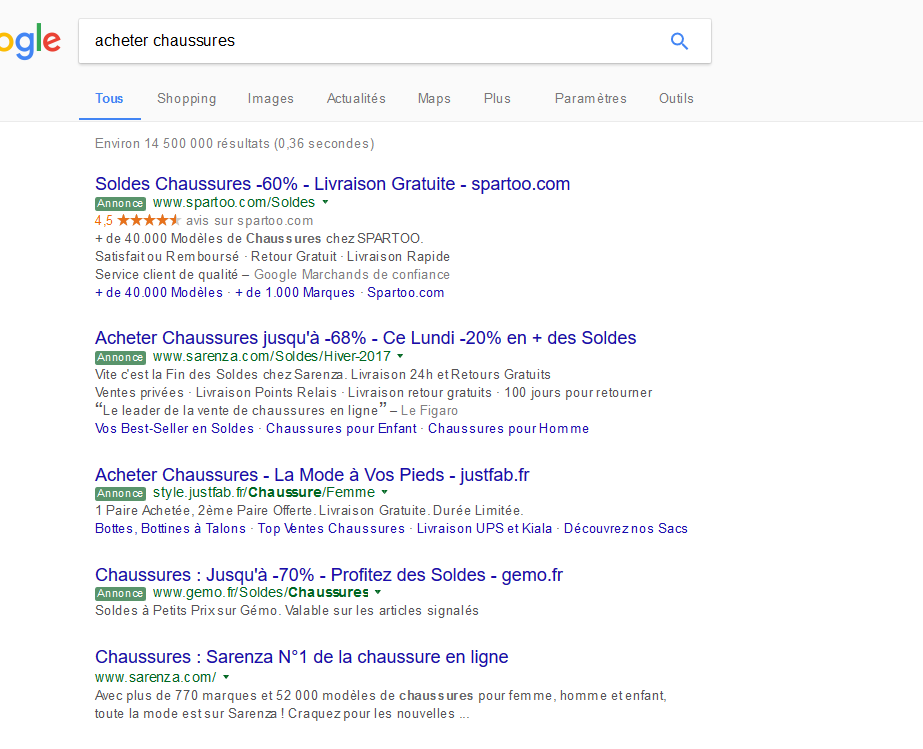Click 'Soldes à Petits Prix sur Gémo' text
The height and width of the screenshot is (749, 923).
pyautogui.click(x=186, y=611)
